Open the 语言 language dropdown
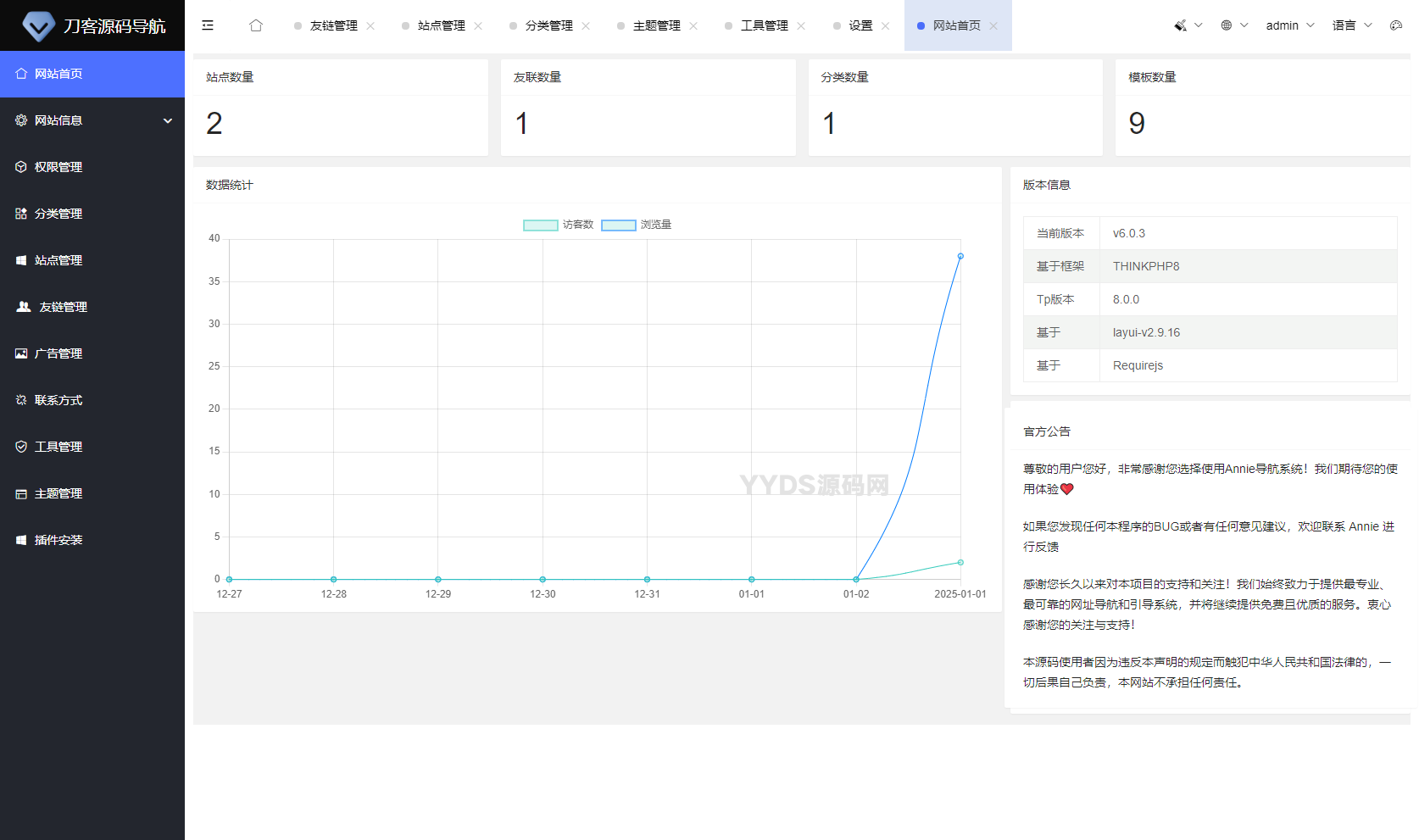 coord(1351,25)
